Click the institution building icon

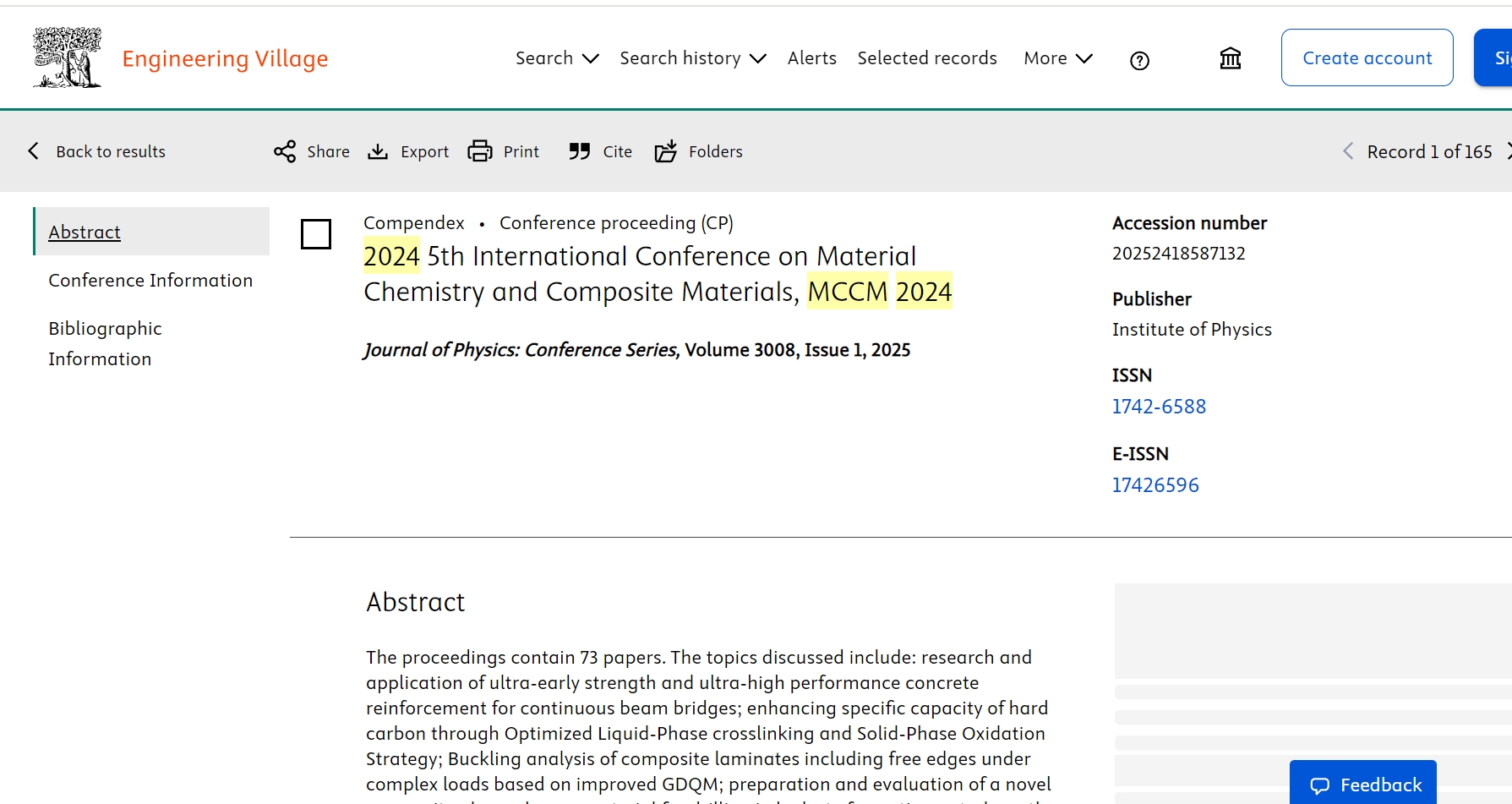[x=1230, y=58]
